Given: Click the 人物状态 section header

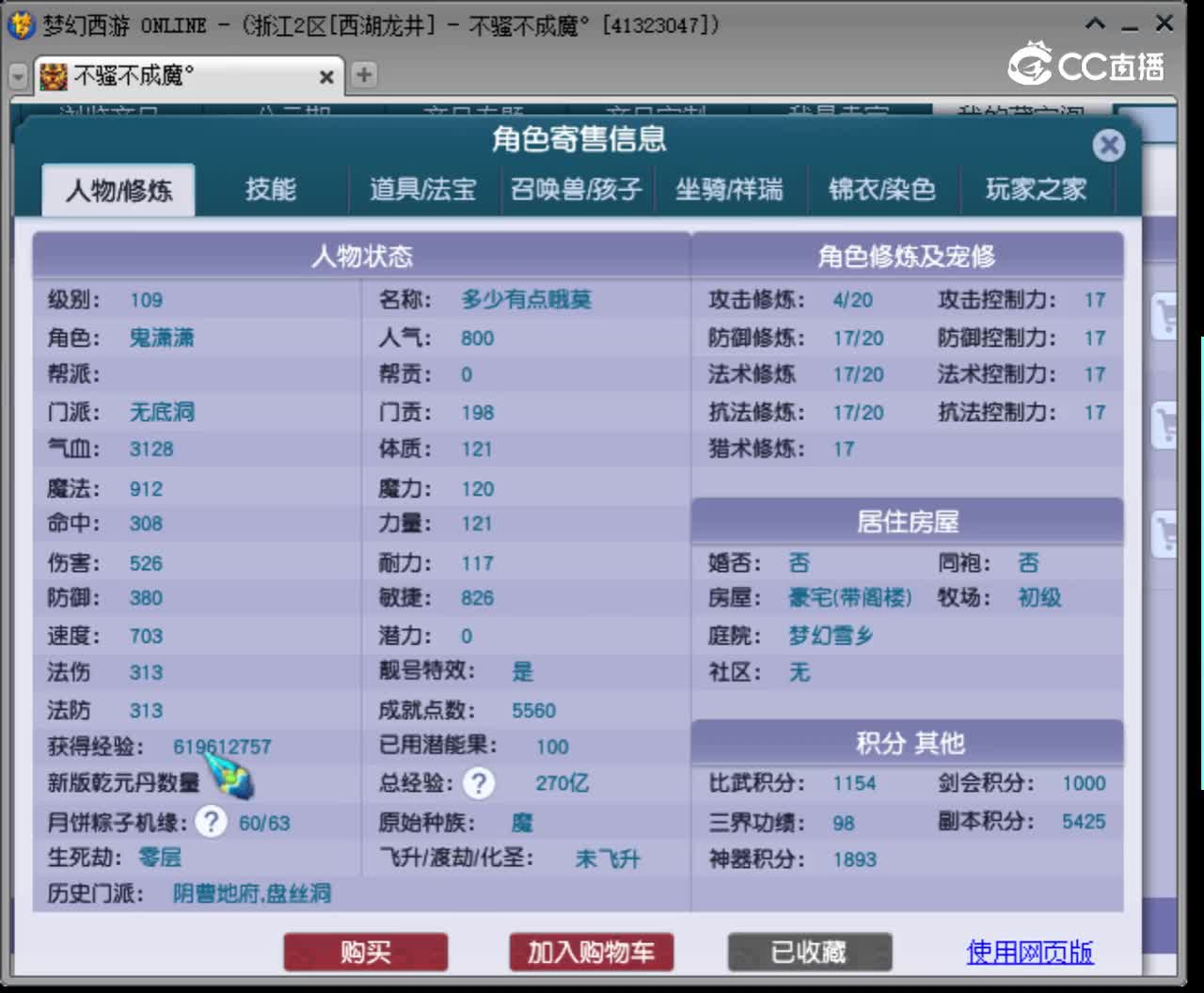Looking at the screenshot, I should (x=362, y=256).
